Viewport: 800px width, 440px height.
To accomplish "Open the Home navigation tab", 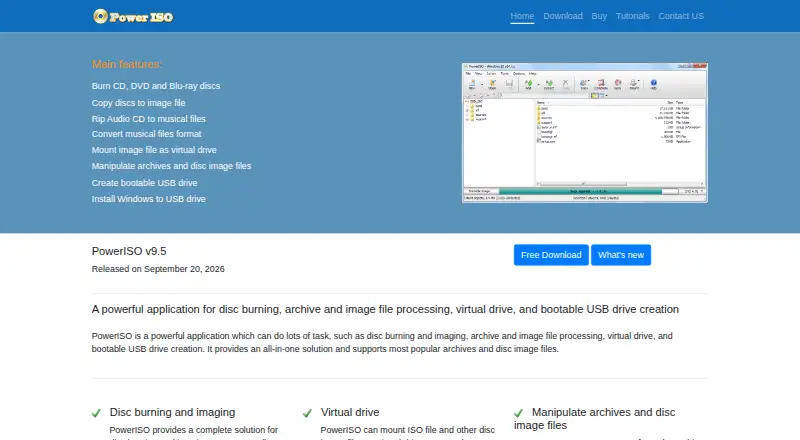I will point(522,16).
